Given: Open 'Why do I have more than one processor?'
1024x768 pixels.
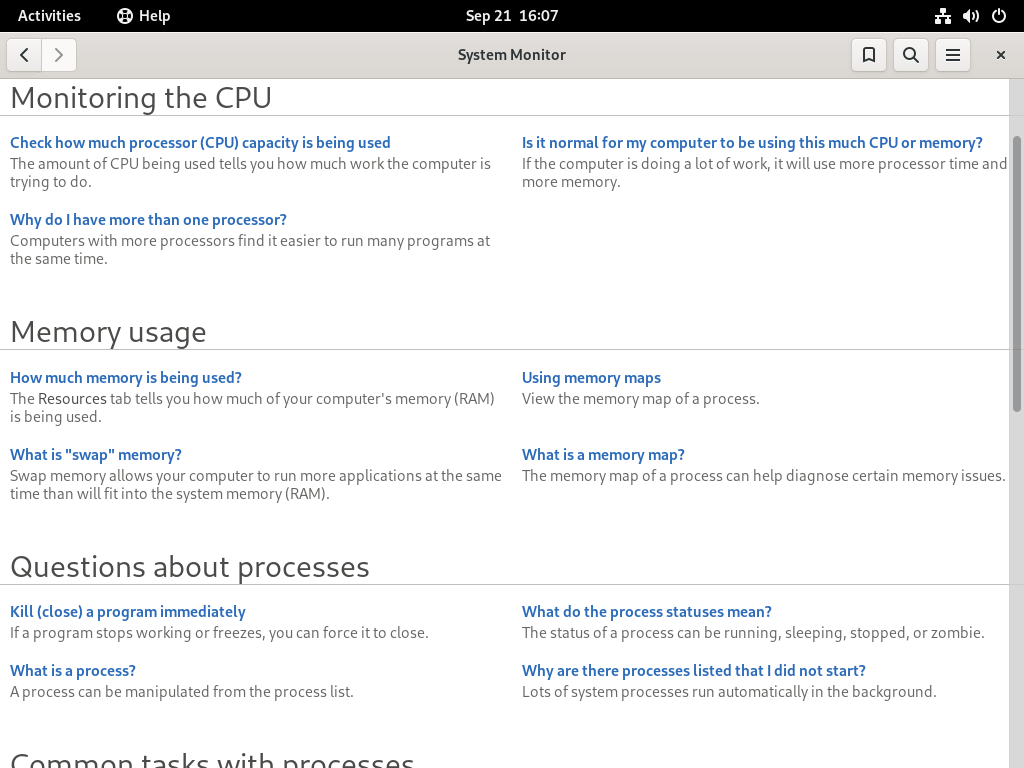Looking at the screenshot, I should tap(148, 219).
